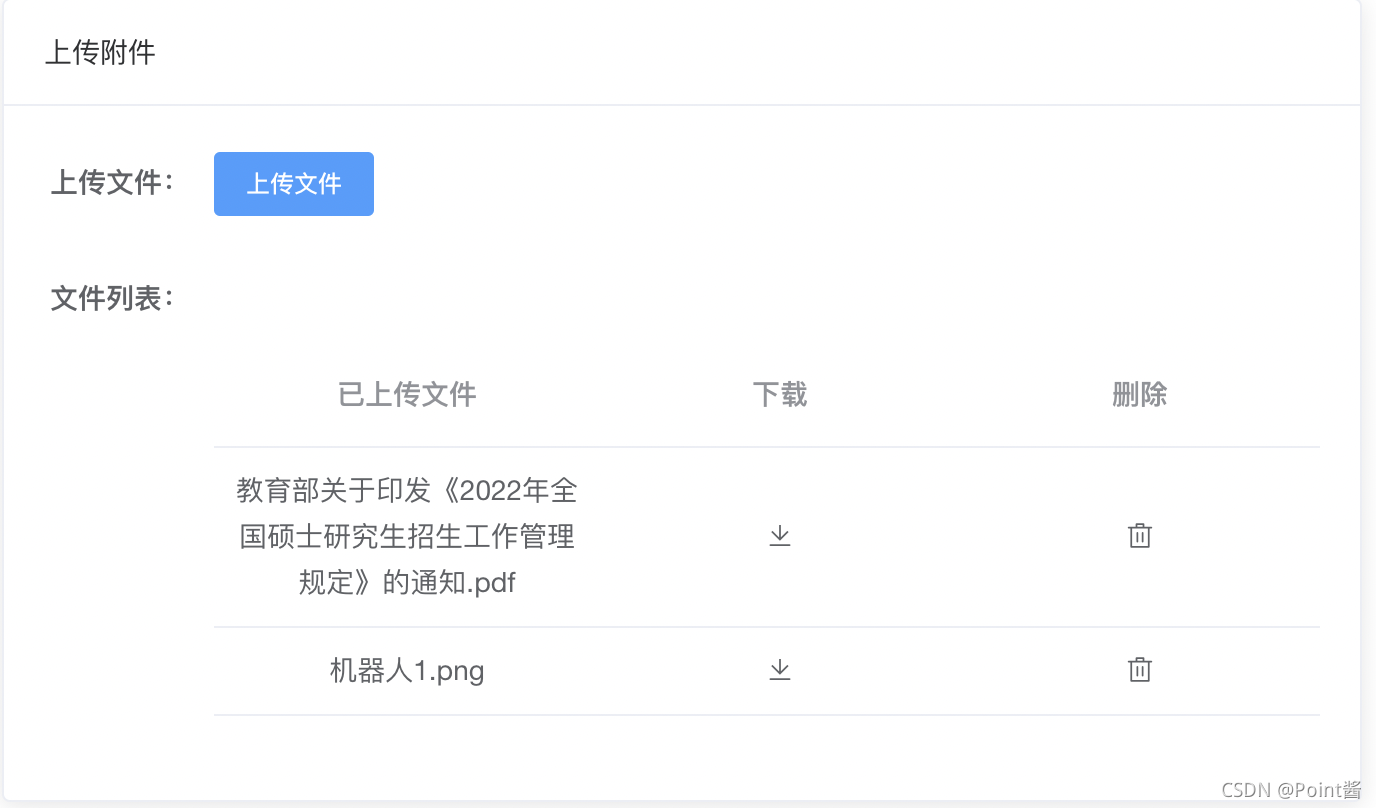This screenshot has height=808, width=1376.
Task: Click the 下载 column header
Action: (779, 394)
